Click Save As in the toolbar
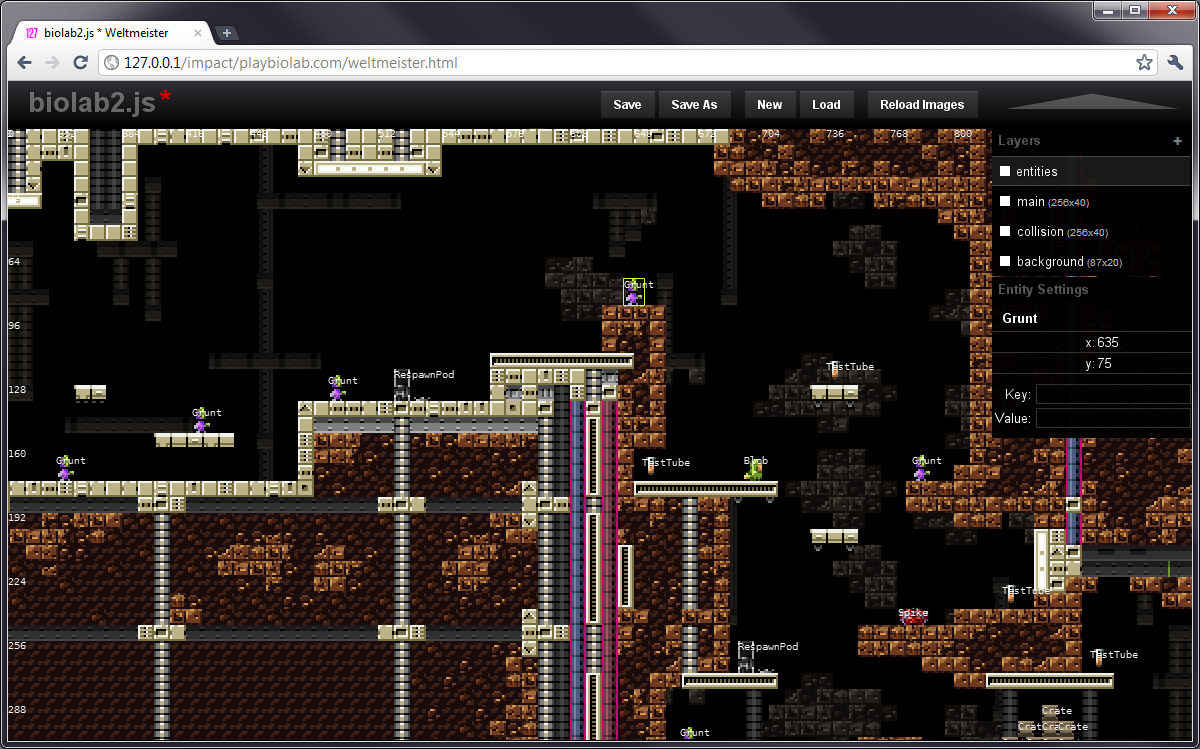The image size is (1200, 749). pos(694,104)
